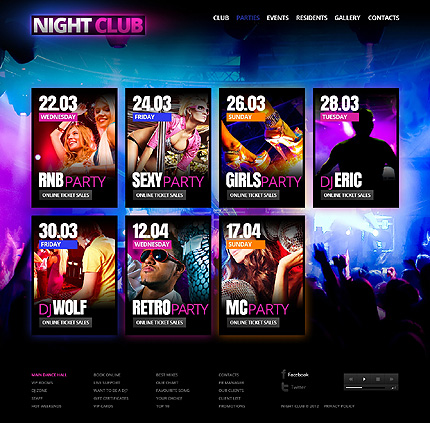Stop the audio player playback

[378, 379]
